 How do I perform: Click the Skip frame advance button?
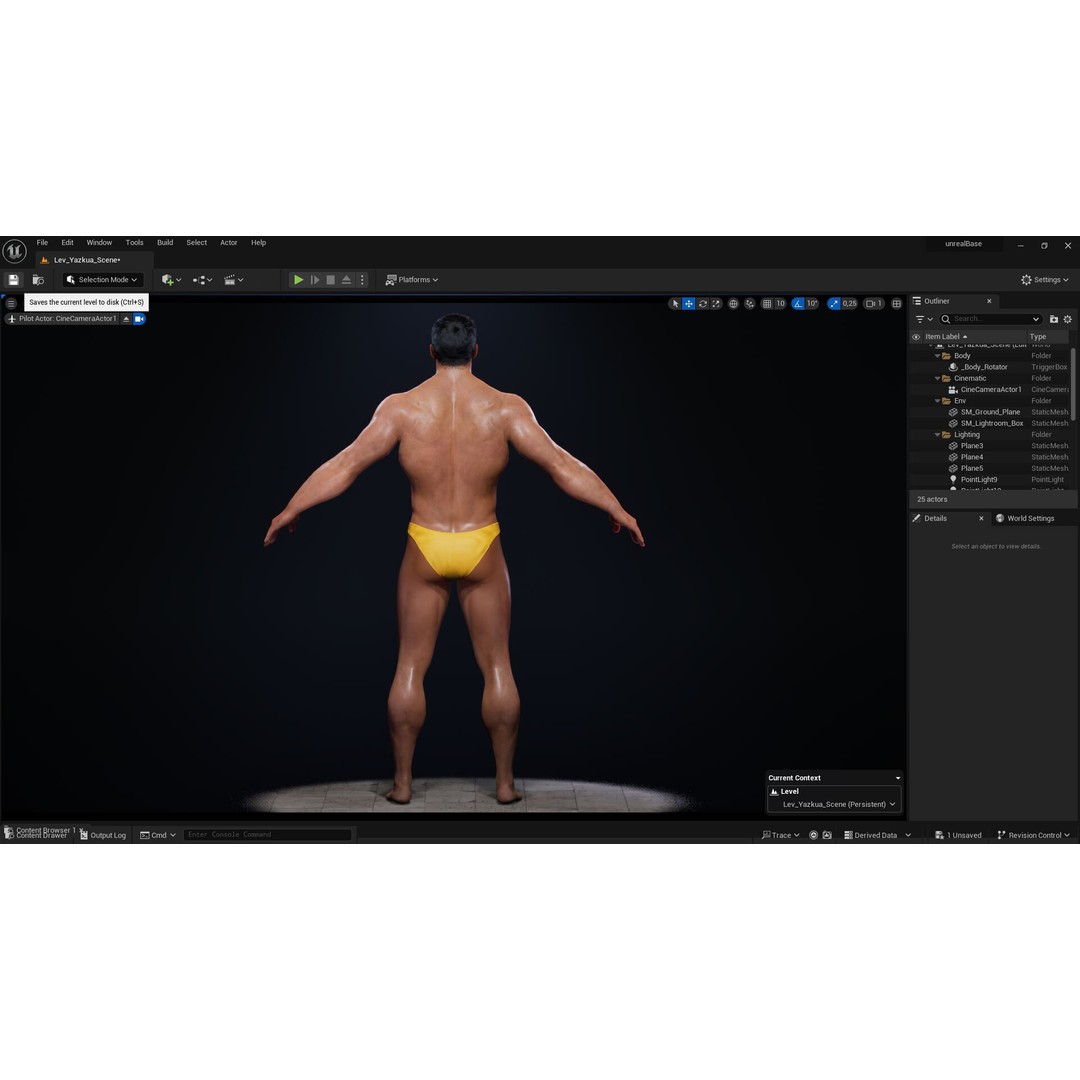tap(315, 280)
